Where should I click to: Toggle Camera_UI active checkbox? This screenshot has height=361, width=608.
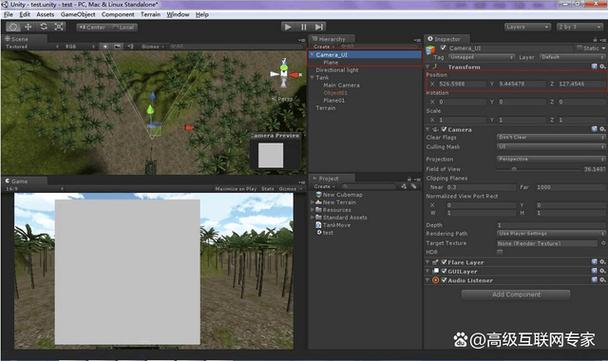coord(443,48)
